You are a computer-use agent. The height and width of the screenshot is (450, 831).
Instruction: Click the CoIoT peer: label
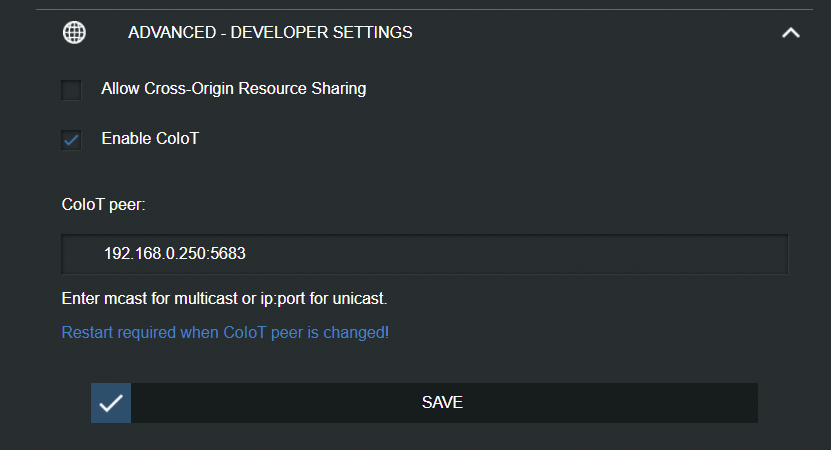coord(103,205)
